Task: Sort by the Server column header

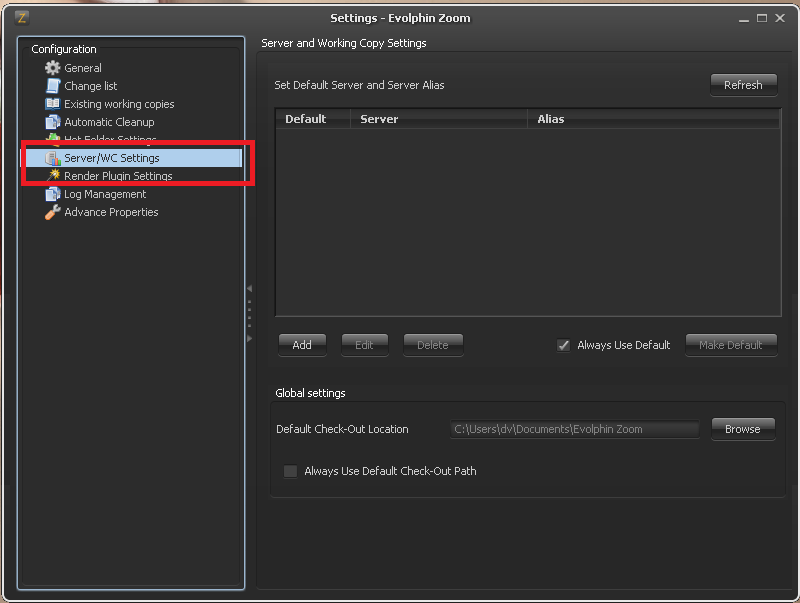Action: (439, 119)
